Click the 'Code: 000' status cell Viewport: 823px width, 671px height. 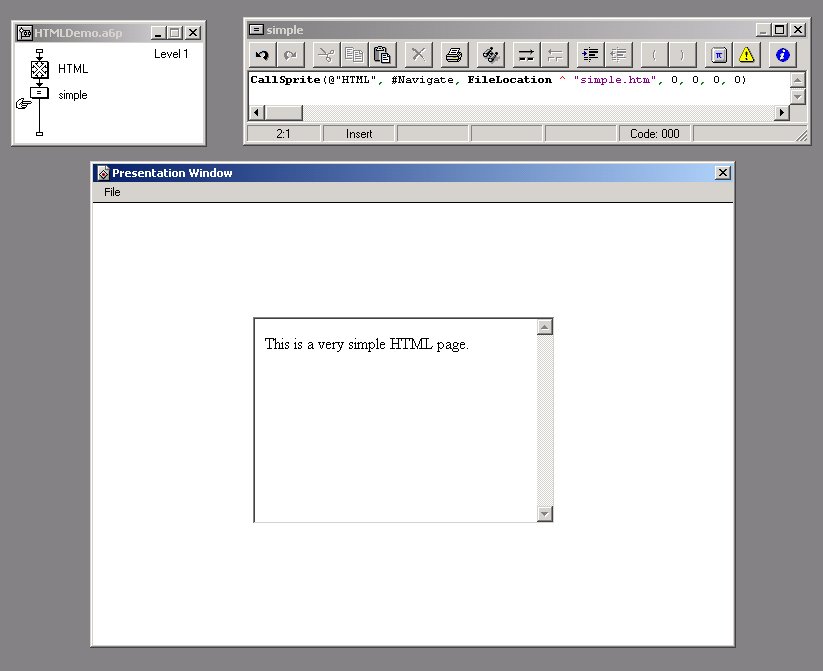[x=655, y=134]
